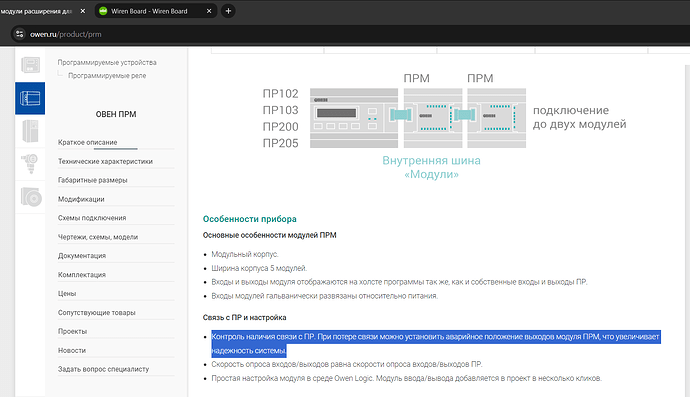The image size is (690, 397).
Task: Go to Габаритные размеры section
Action: (x=92, y=180)
